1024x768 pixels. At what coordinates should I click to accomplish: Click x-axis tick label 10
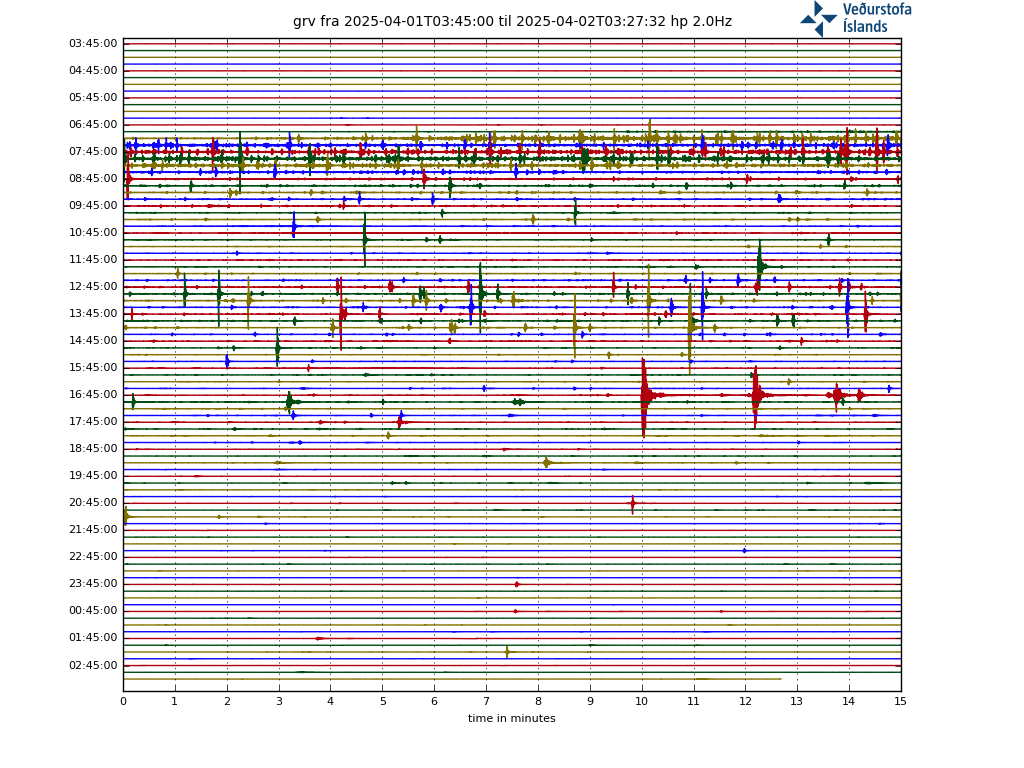(642, 701)
